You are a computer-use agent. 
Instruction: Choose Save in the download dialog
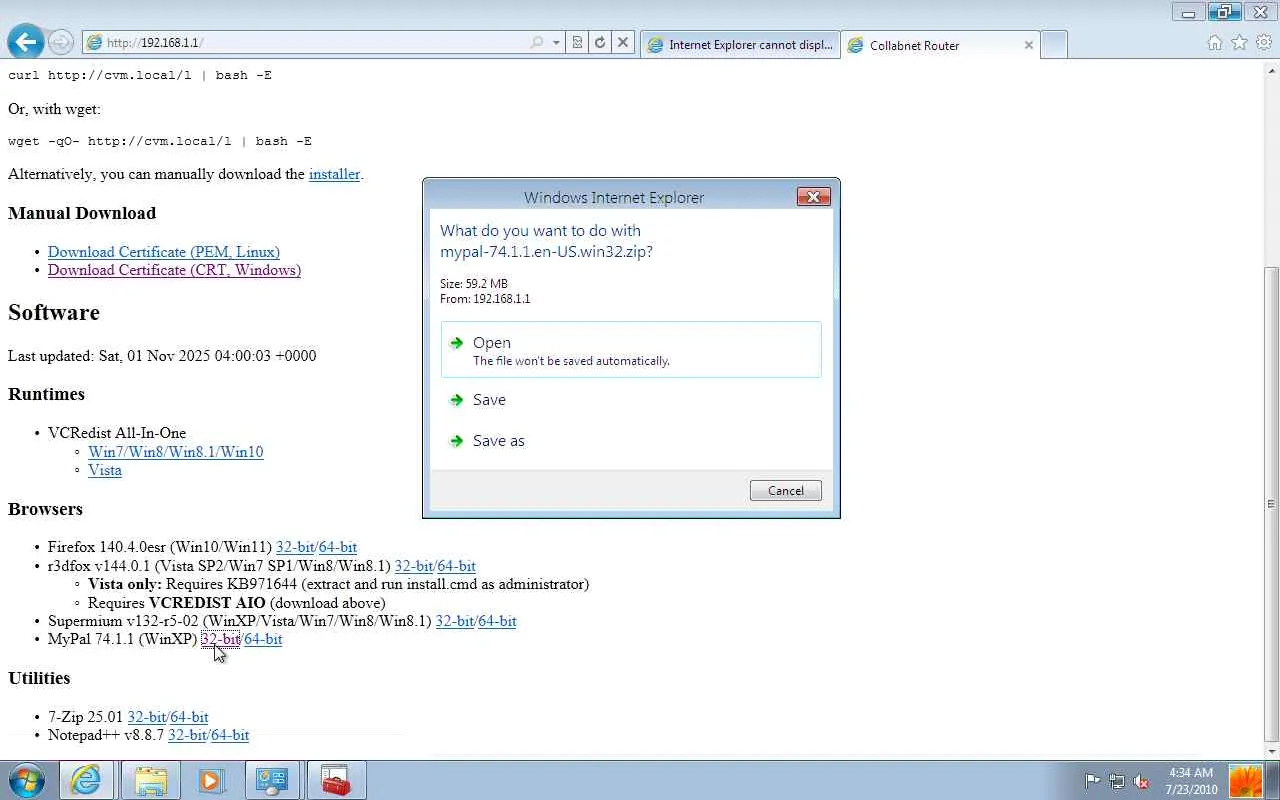(x=631, y=400)
